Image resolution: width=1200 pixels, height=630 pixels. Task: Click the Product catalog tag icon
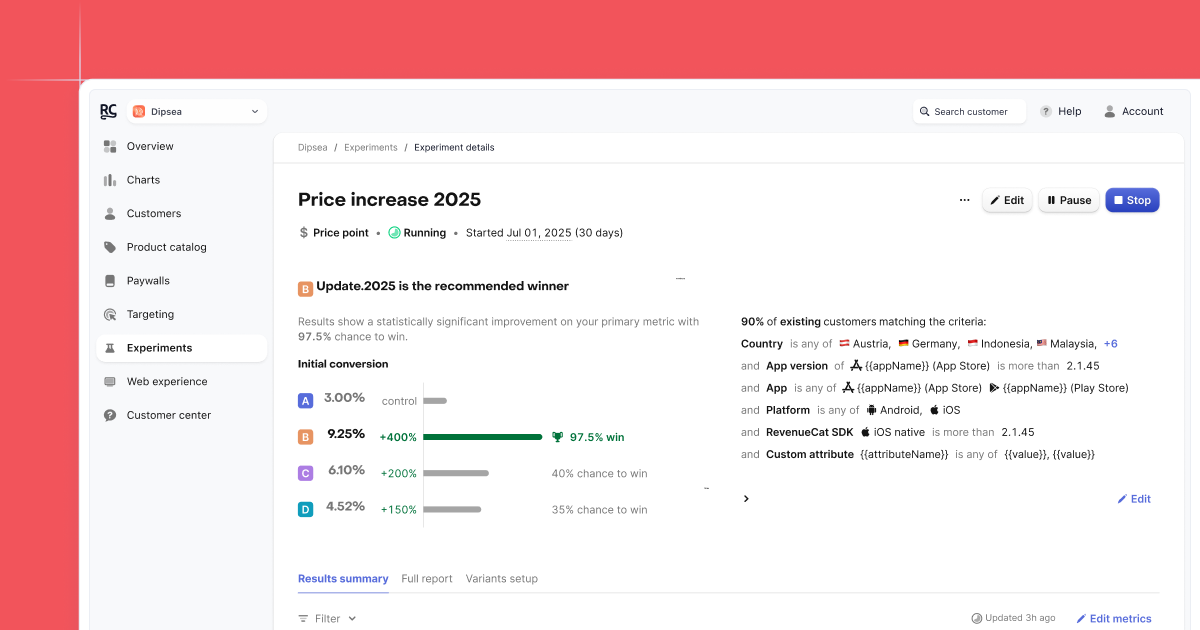(x=110, y=247)
